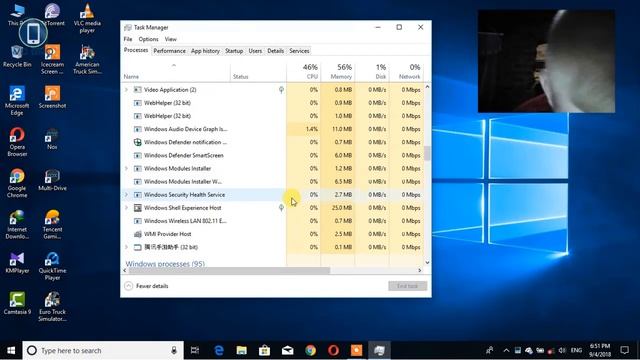Open Recycle Bin on desktop
This screenshot has width=640, height=360.
coord(17,56)
